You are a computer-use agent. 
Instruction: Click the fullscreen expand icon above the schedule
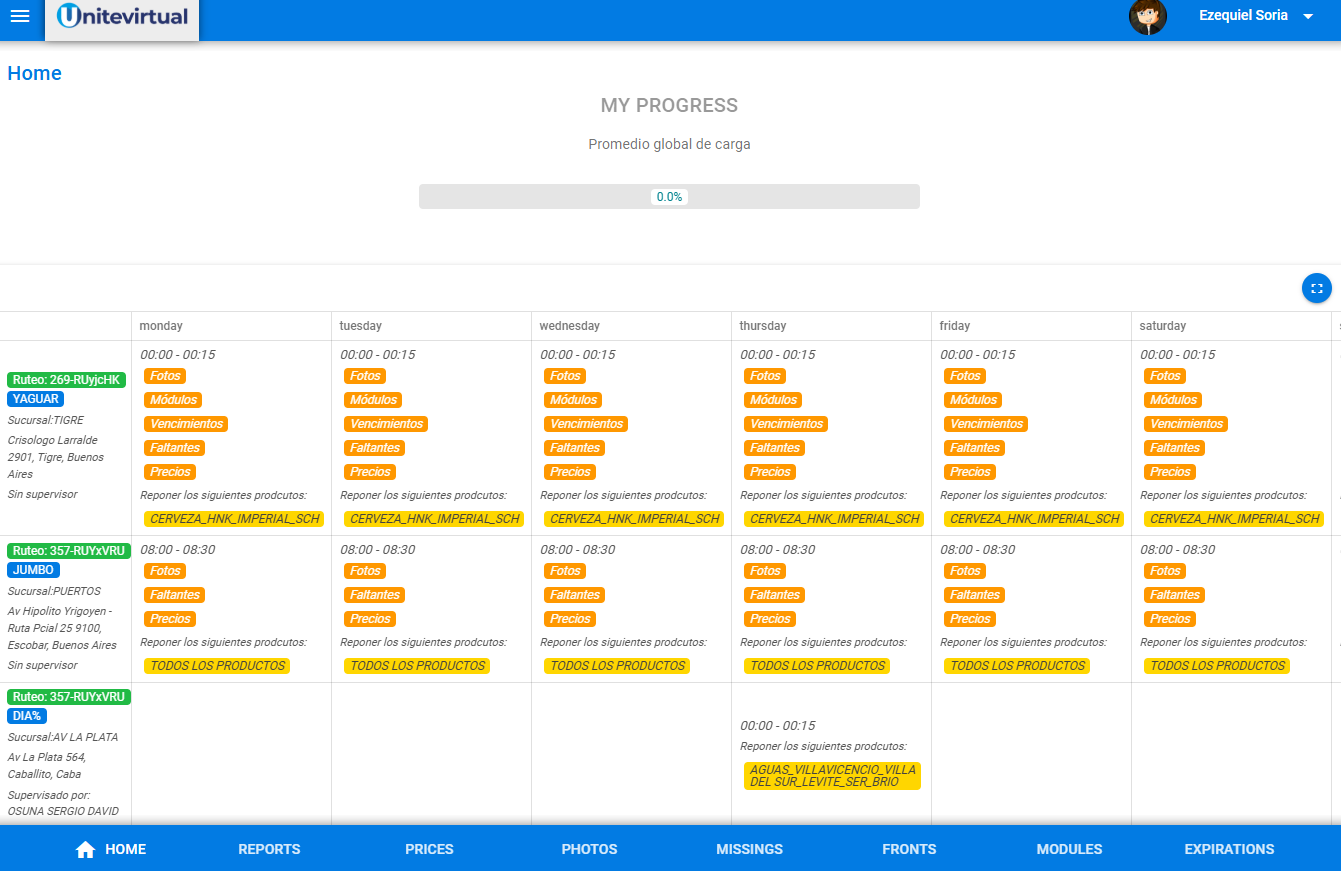[x=1317, y=288]
